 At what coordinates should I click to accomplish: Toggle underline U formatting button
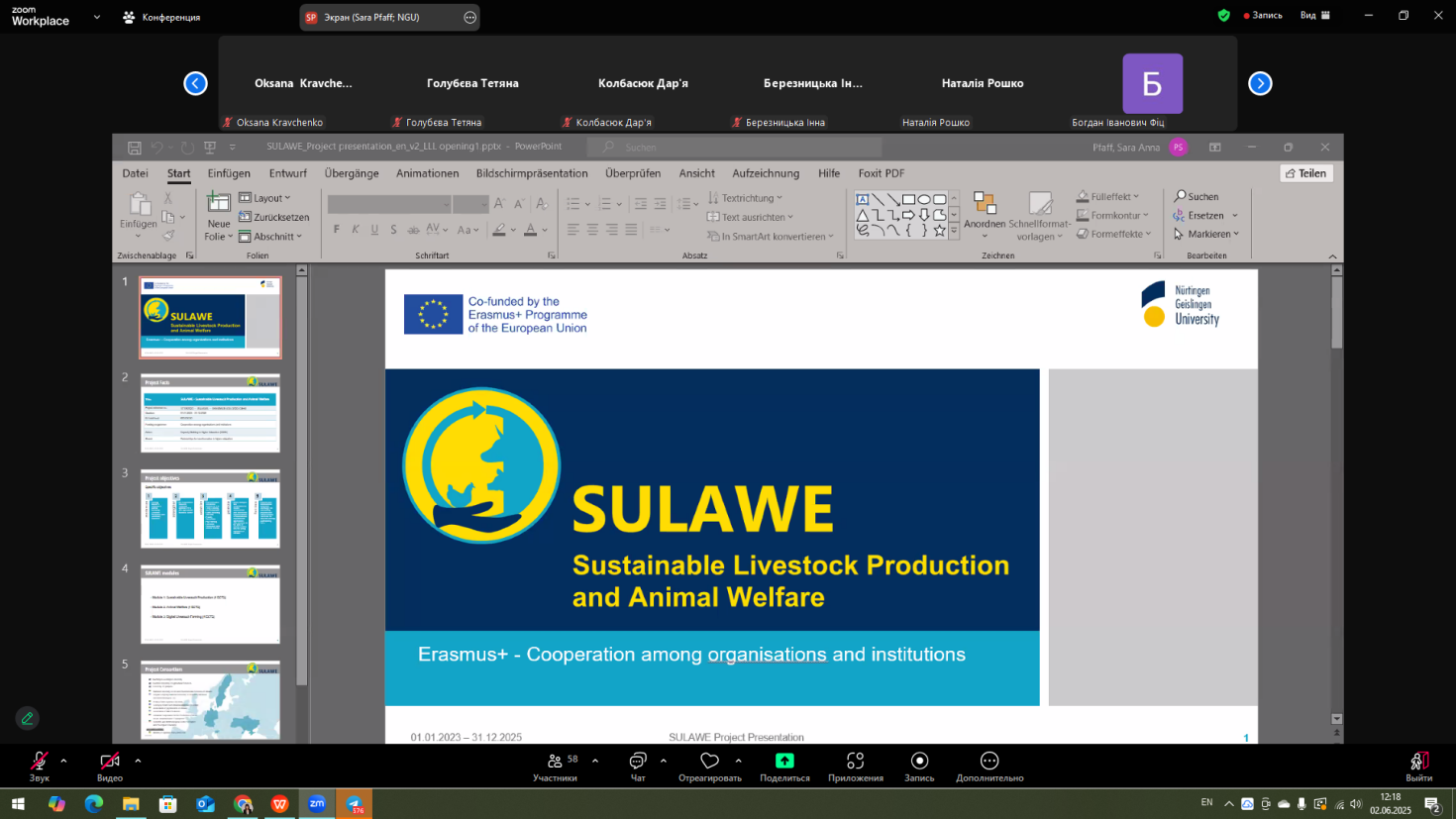coord(374,230)
